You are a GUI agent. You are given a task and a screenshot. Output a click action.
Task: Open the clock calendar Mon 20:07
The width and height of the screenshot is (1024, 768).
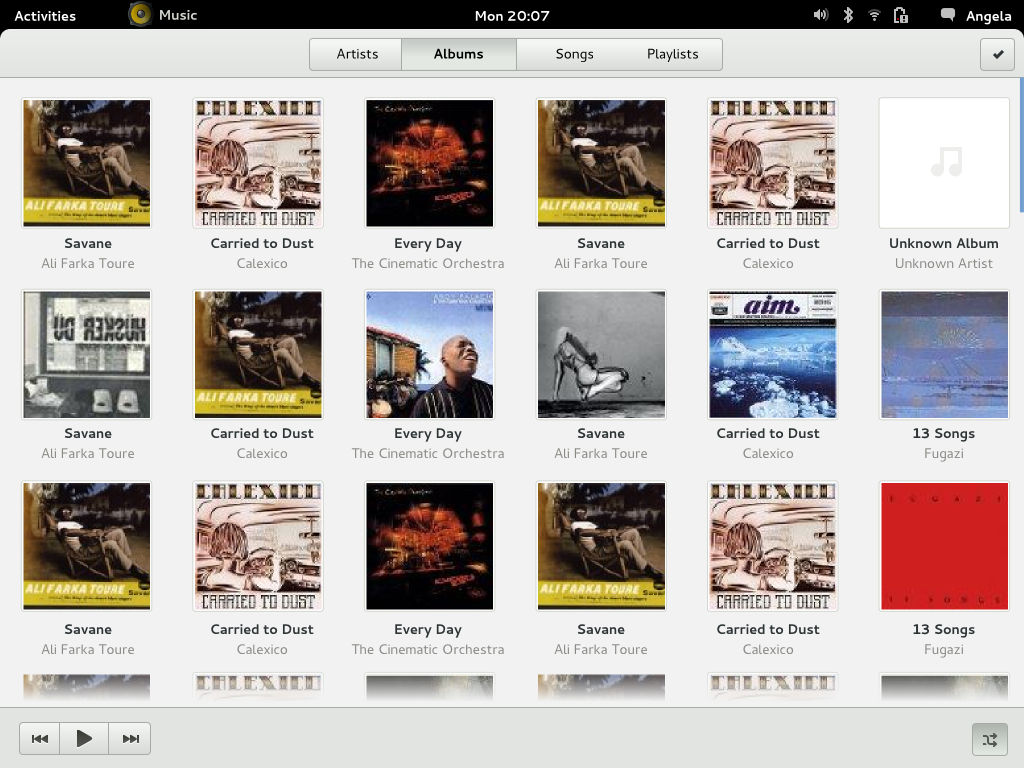(512, 16)
